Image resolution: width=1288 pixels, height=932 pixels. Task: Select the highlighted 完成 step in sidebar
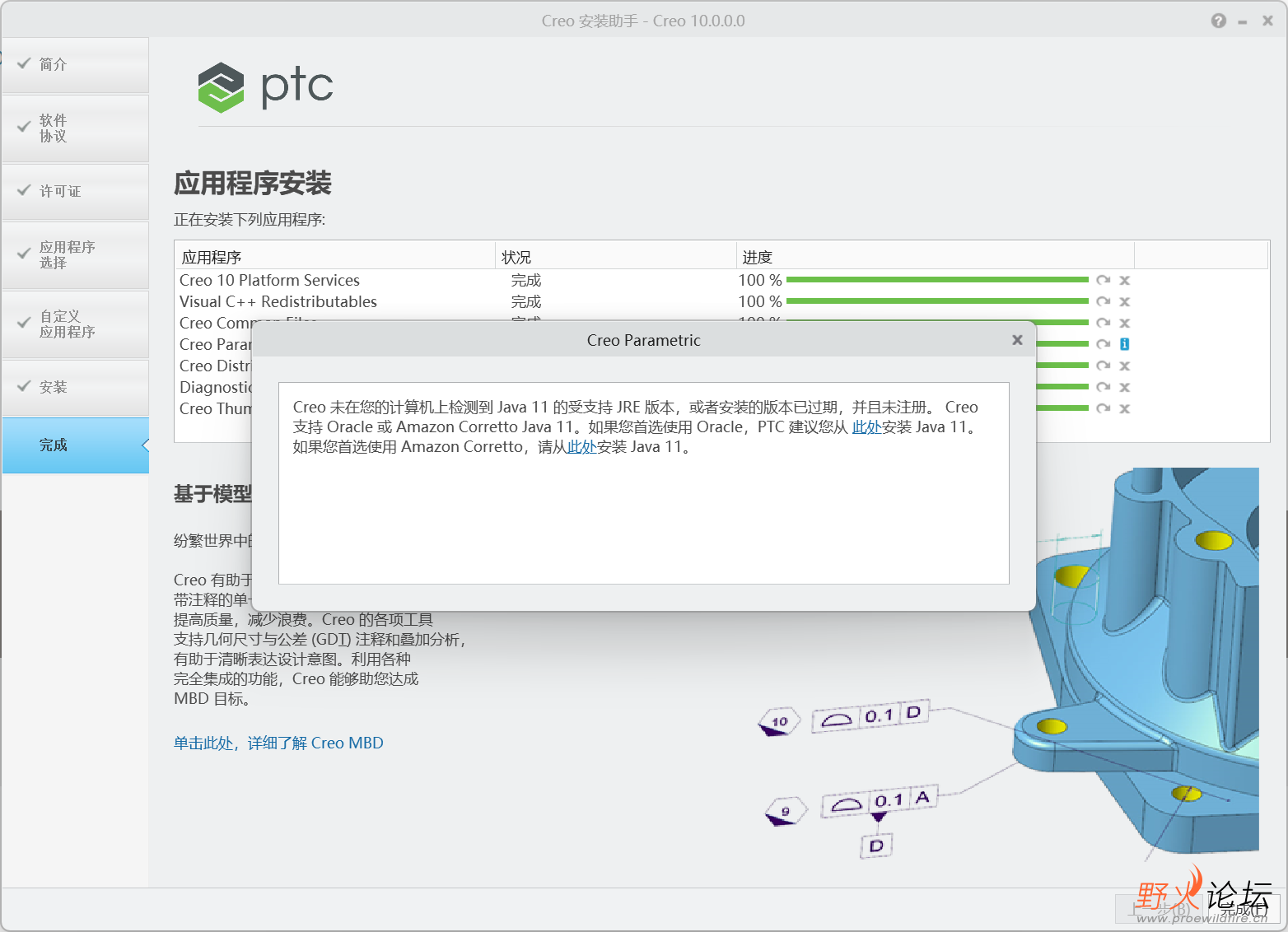(75, 445)
